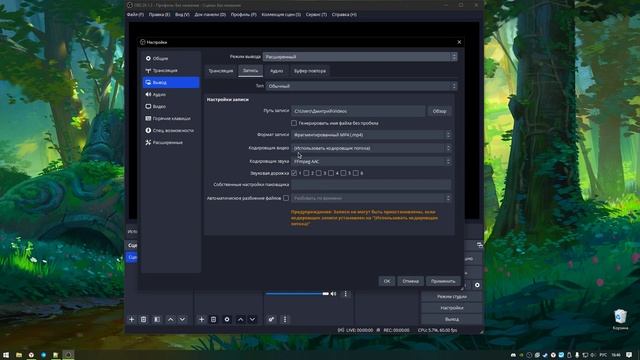Switch to the Трансляция output tab

pyautogui.click(x=221, y=71)
